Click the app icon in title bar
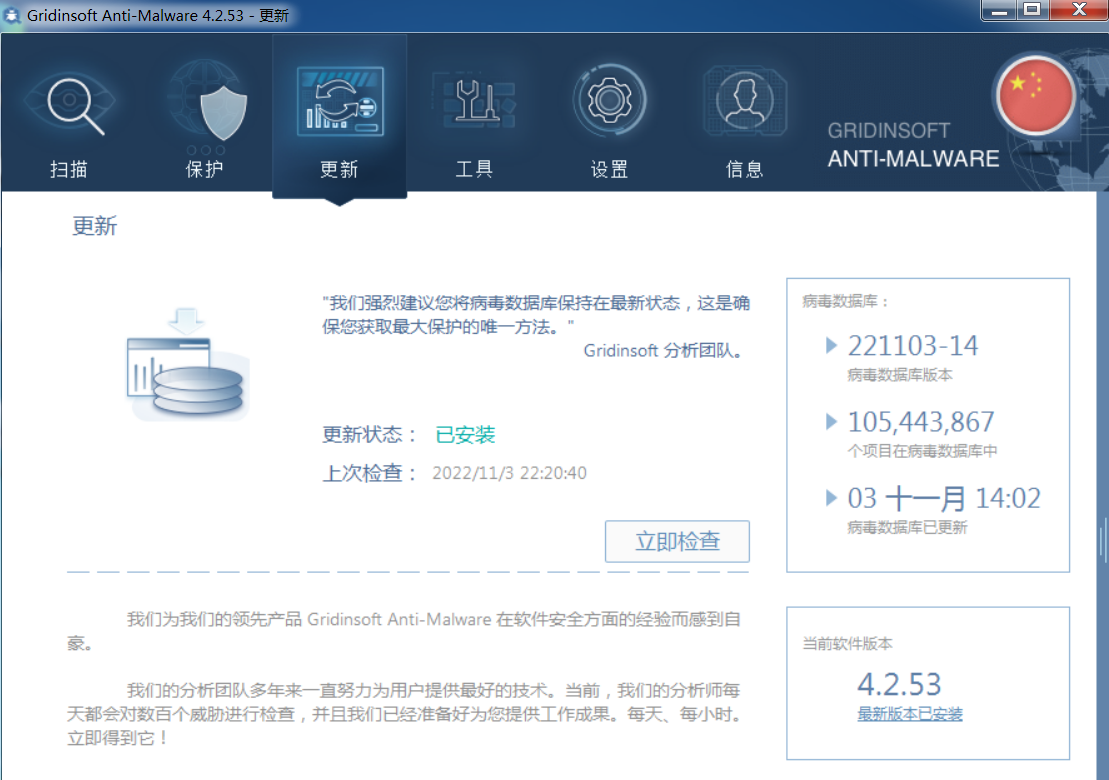The height and width of the screenshot is (780, 1109). click(12, 15)
